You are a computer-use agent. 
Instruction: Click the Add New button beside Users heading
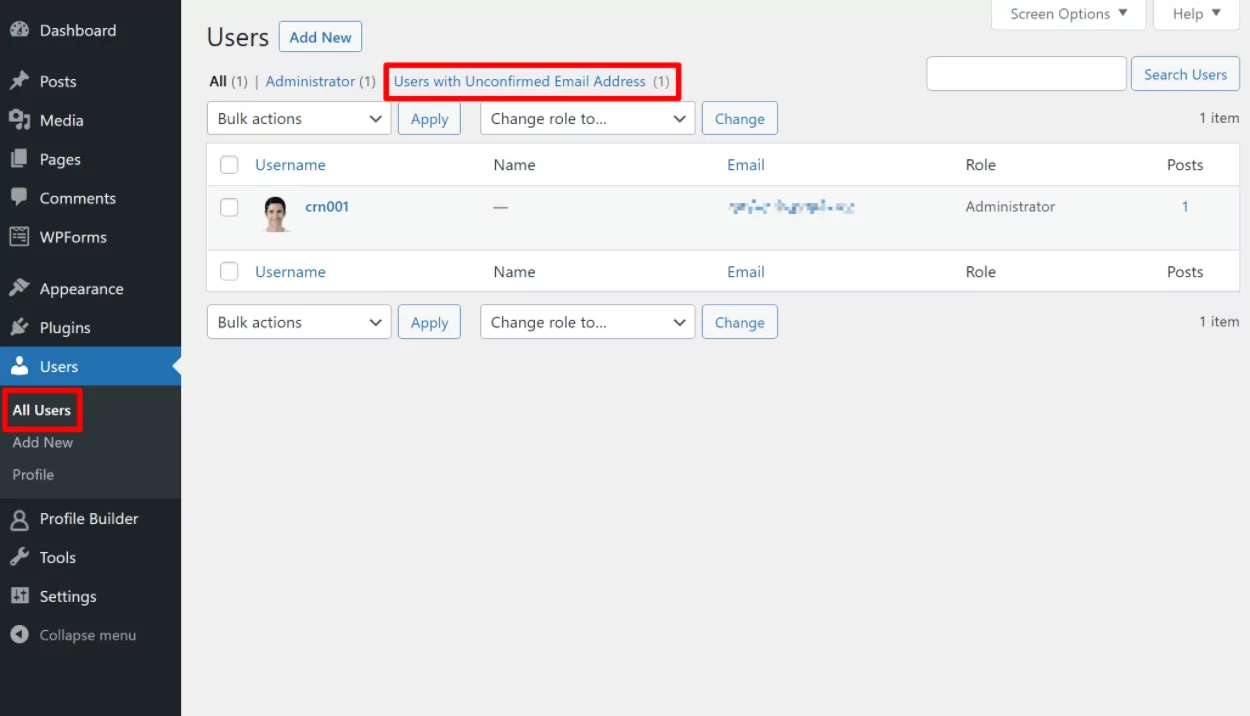tap(320, 37)
